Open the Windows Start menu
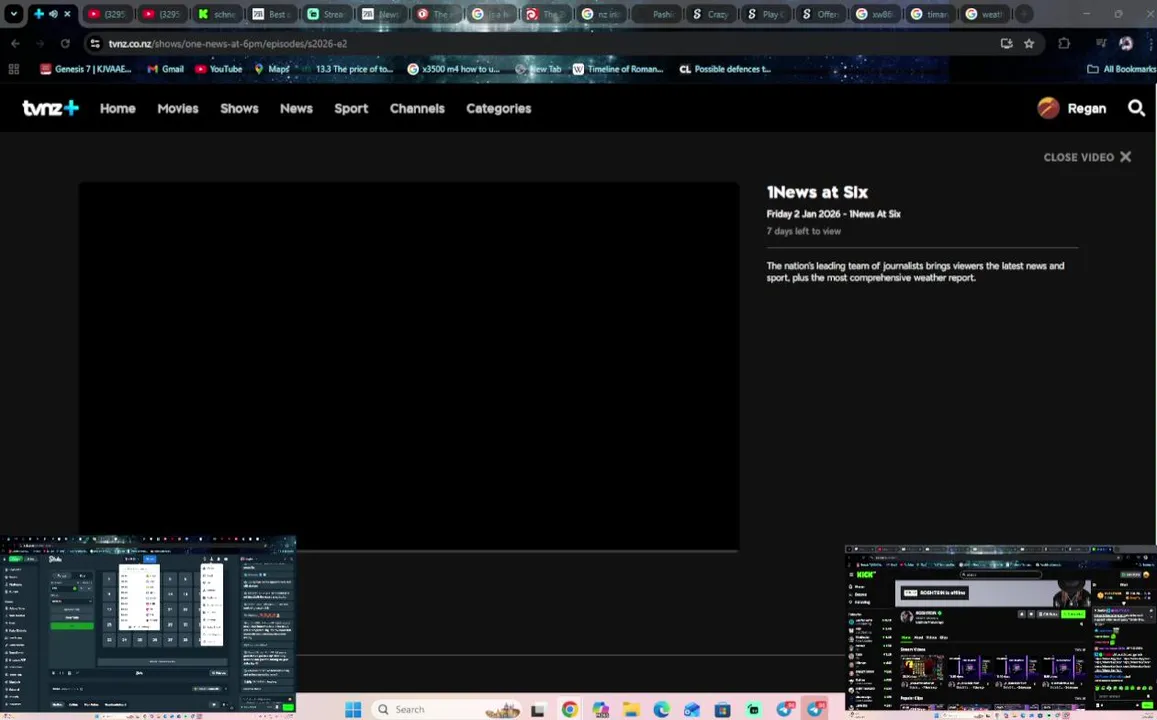 353,709
